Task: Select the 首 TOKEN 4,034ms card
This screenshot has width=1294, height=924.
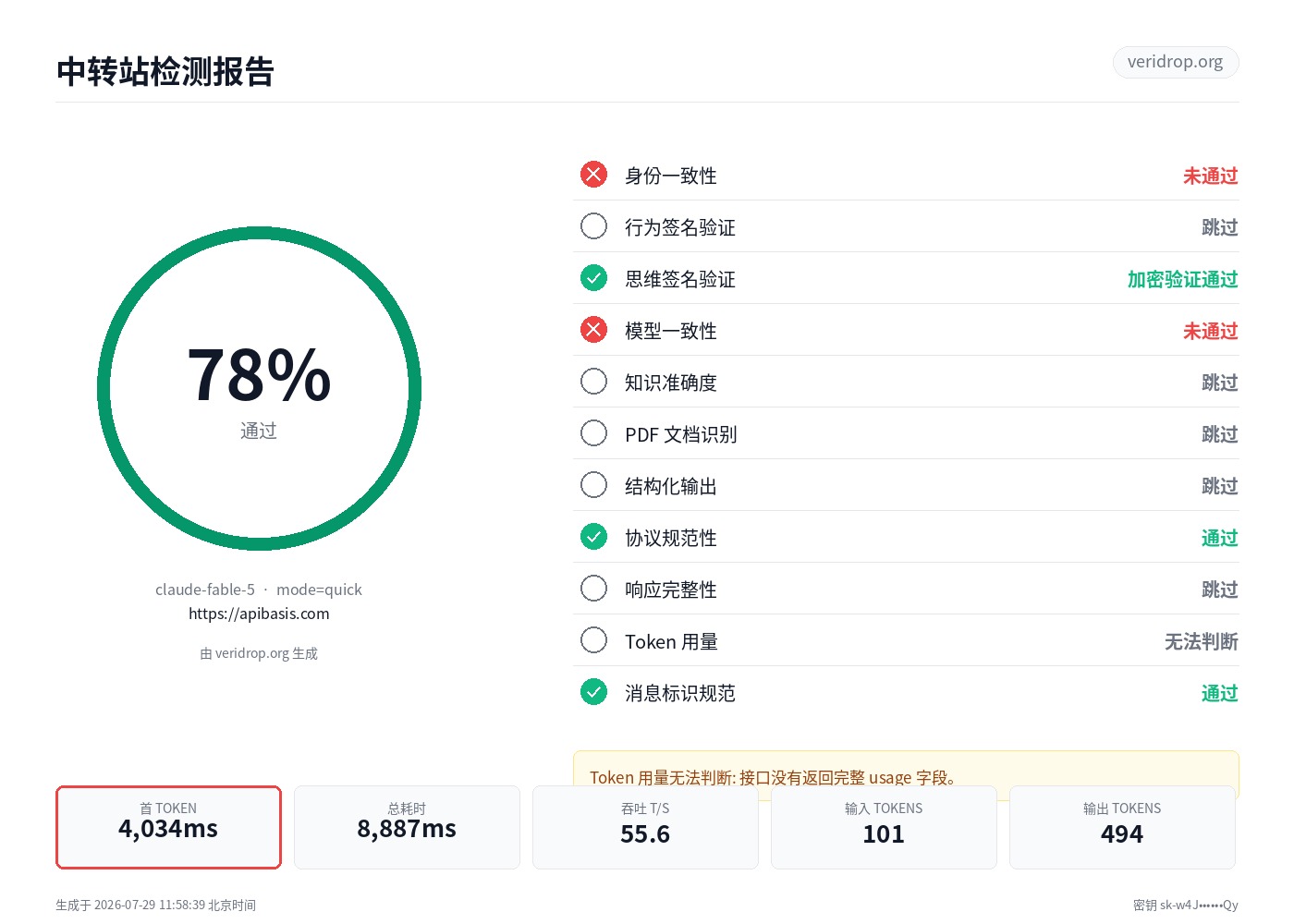Action: [168, 827]
